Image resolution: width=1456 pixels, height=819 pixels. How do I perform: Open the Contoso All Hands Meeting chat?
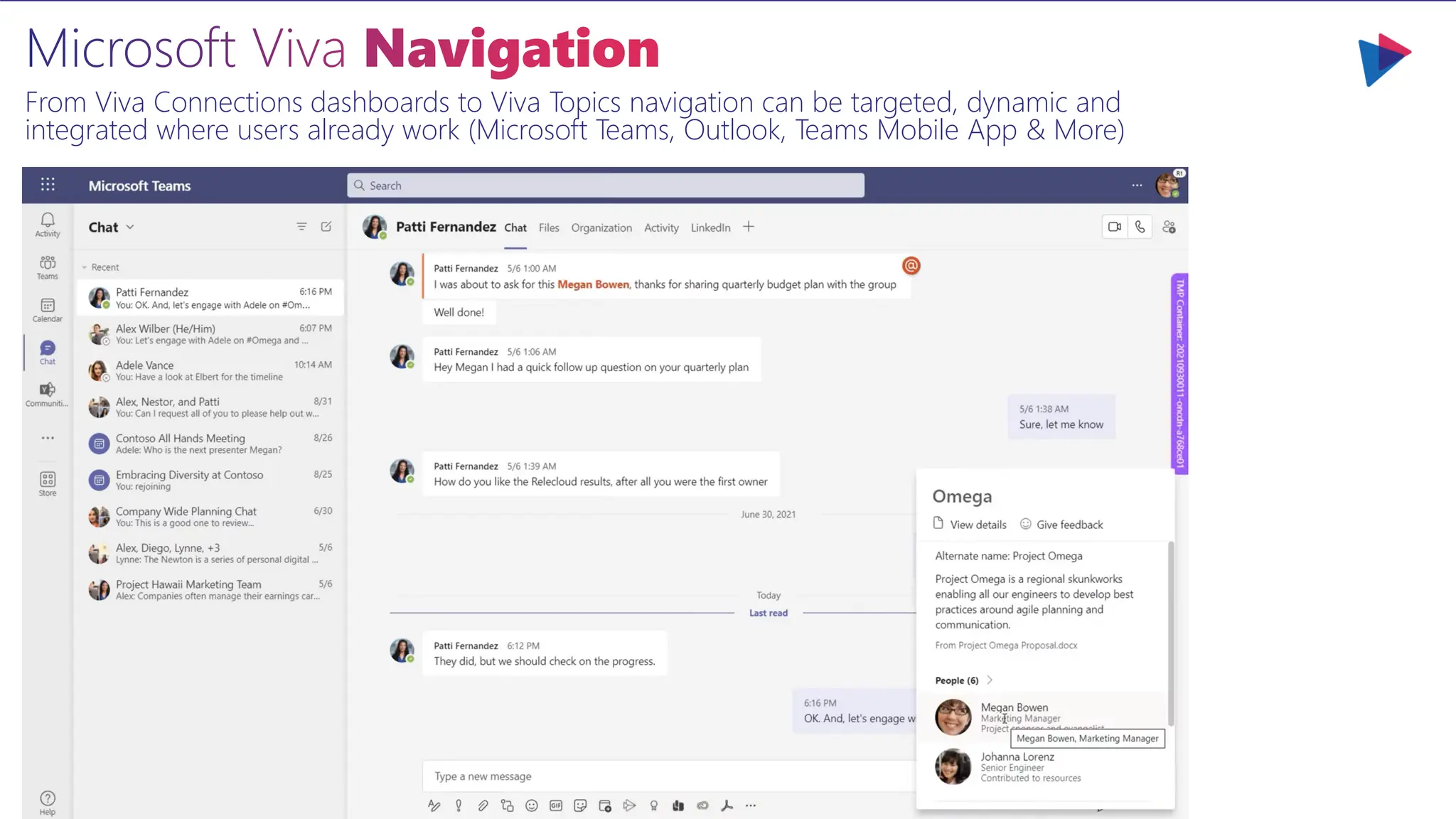click(210, 444)
